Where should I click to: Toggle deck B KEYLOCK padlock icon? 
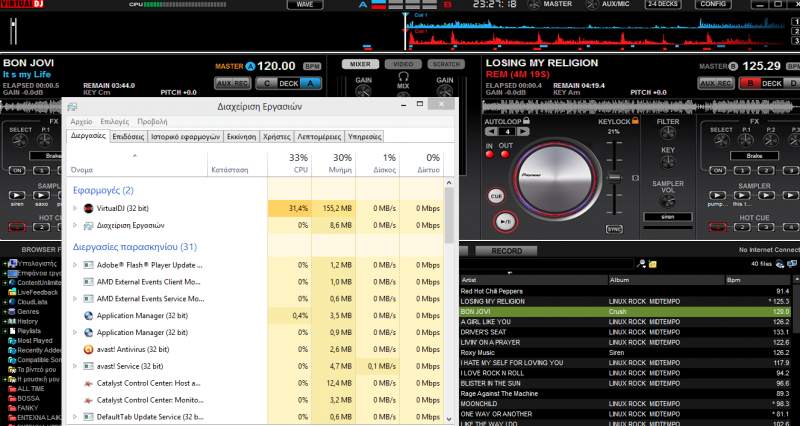point(635,121)
